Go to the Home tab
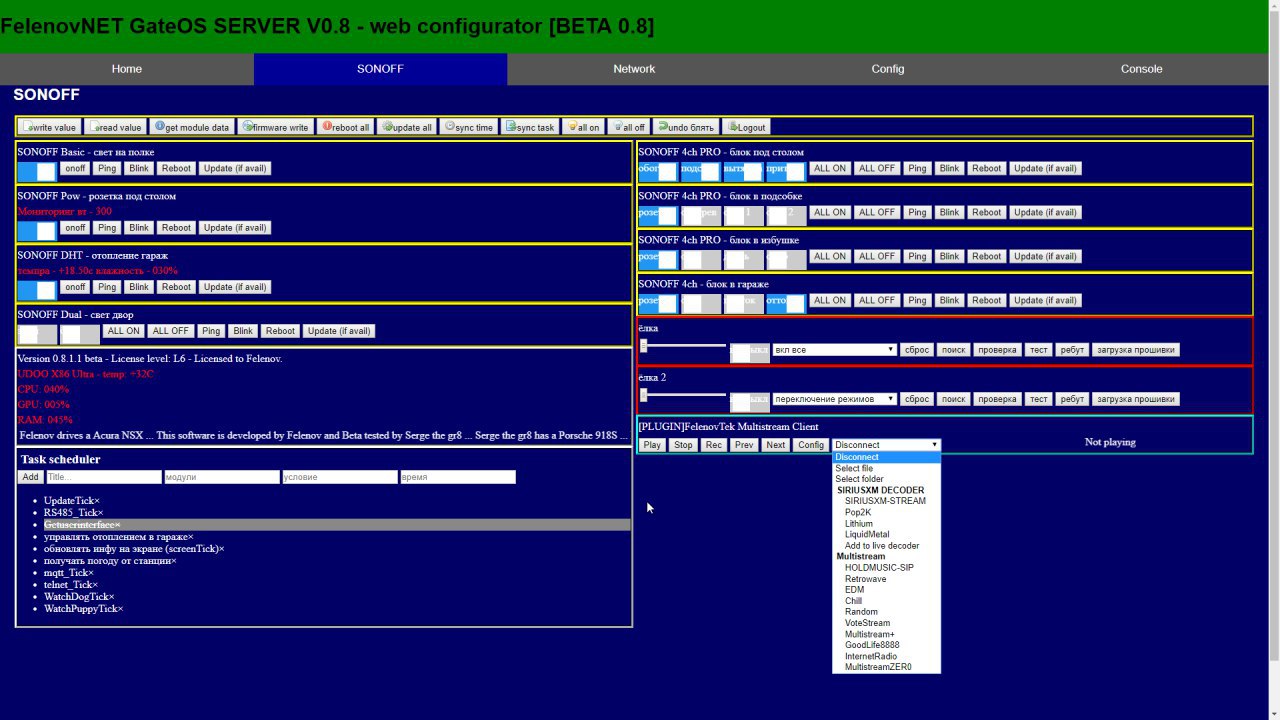Screen dimensions: 1280x720 click(x=127, y=69)
